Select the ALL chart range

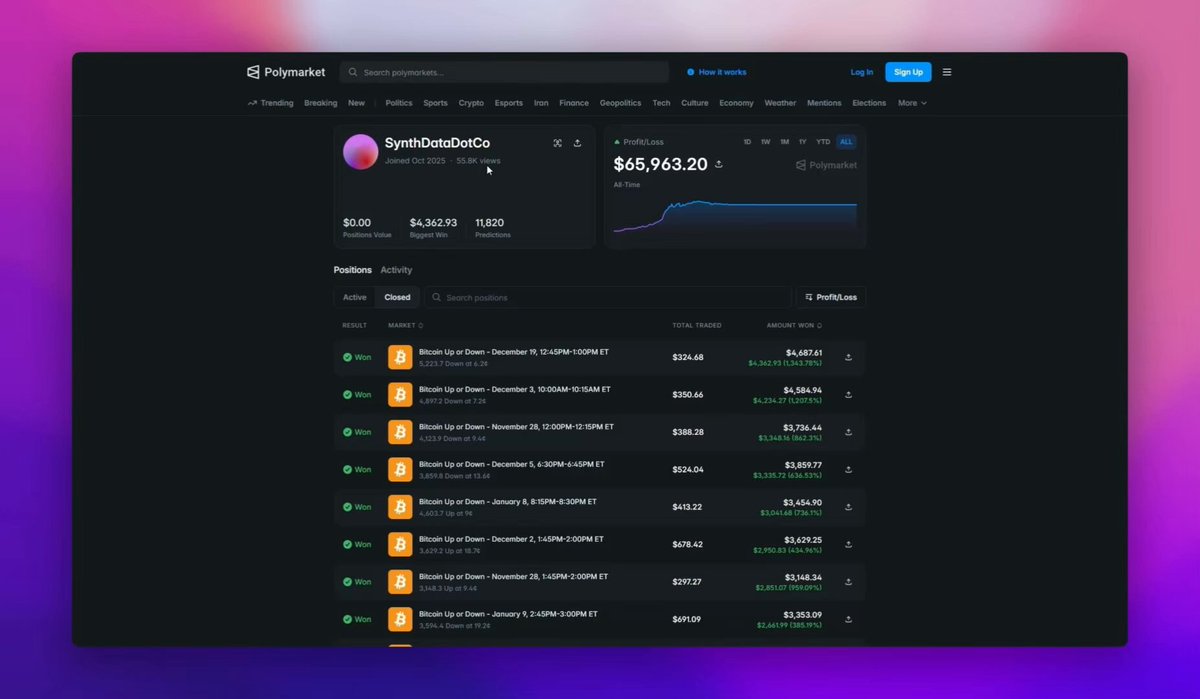click(x=846, y=142)
